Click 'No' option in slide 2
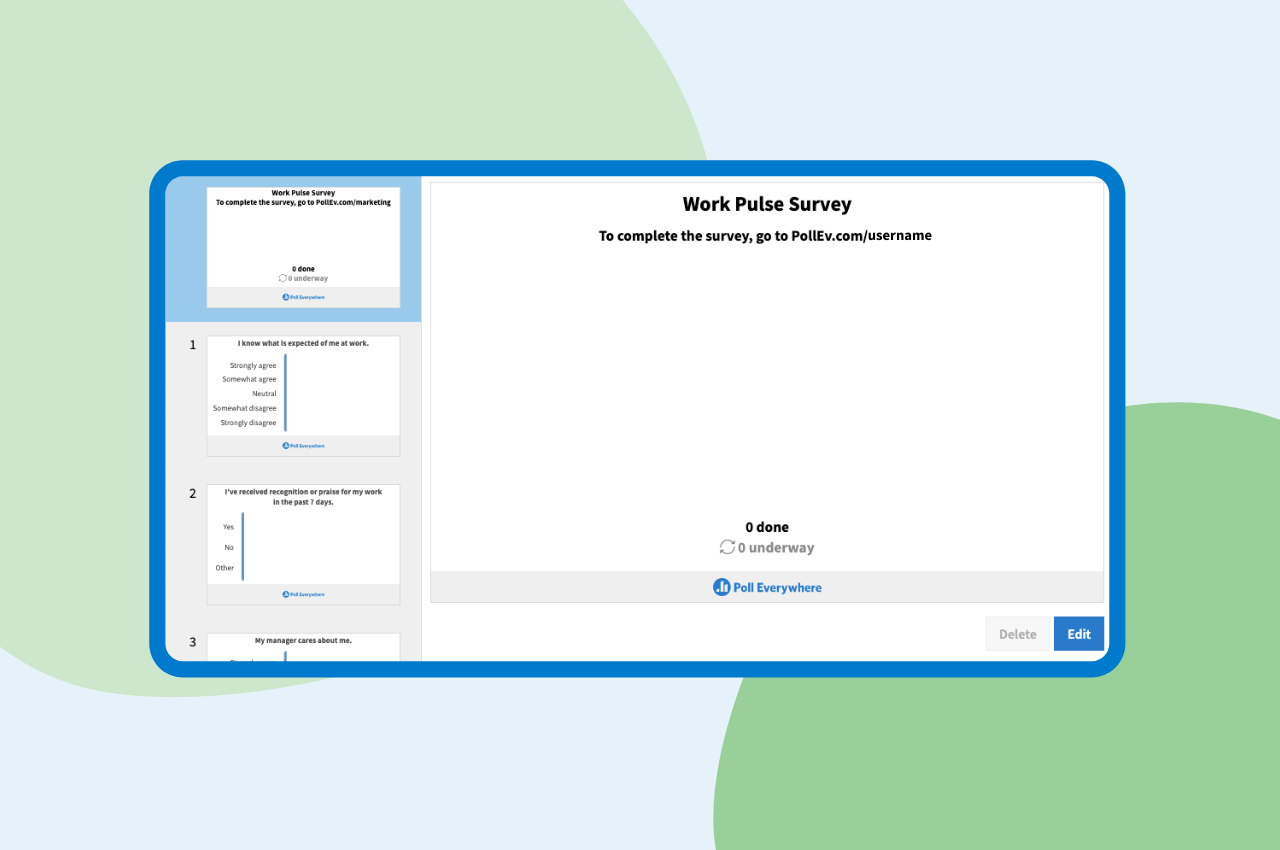The width and height of the screenshot is (1280, 850). tap(229, 548)
